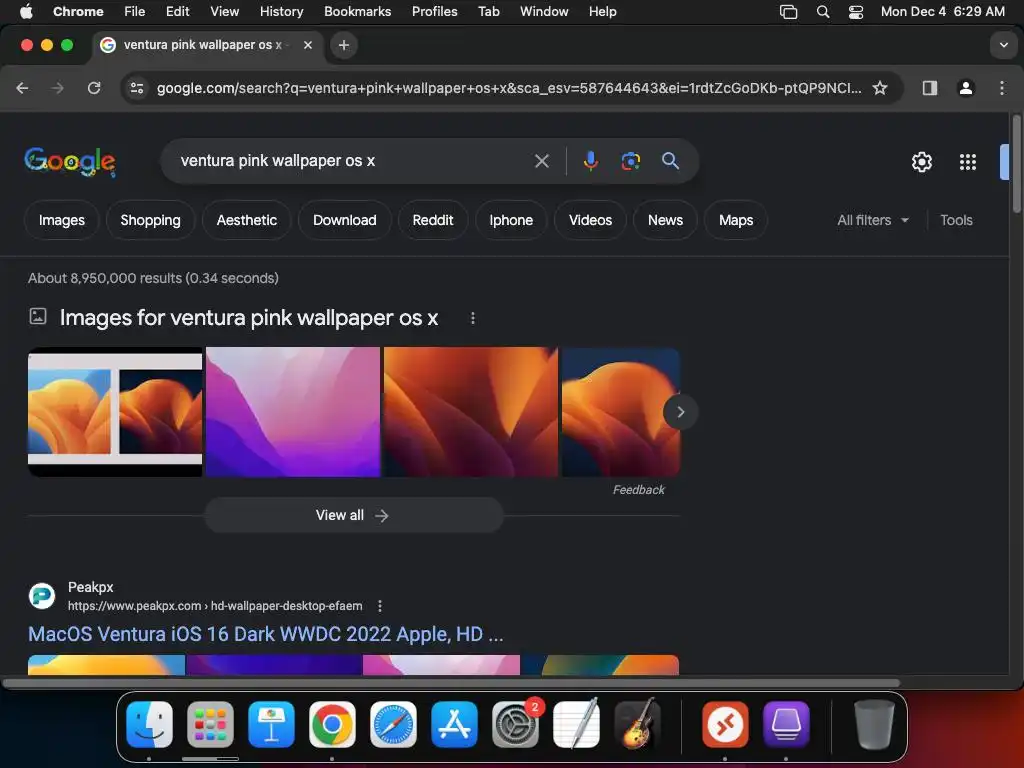Click the View all images button
1024x768 pixels.
[x=354, y=515]
